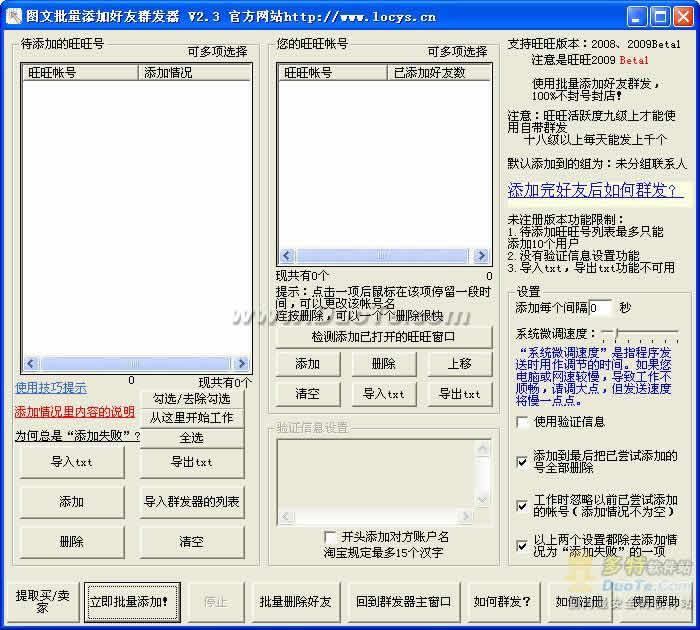Click 添加 under 您的旺旺帐号 list
The image size is (700, 630).
308,364
